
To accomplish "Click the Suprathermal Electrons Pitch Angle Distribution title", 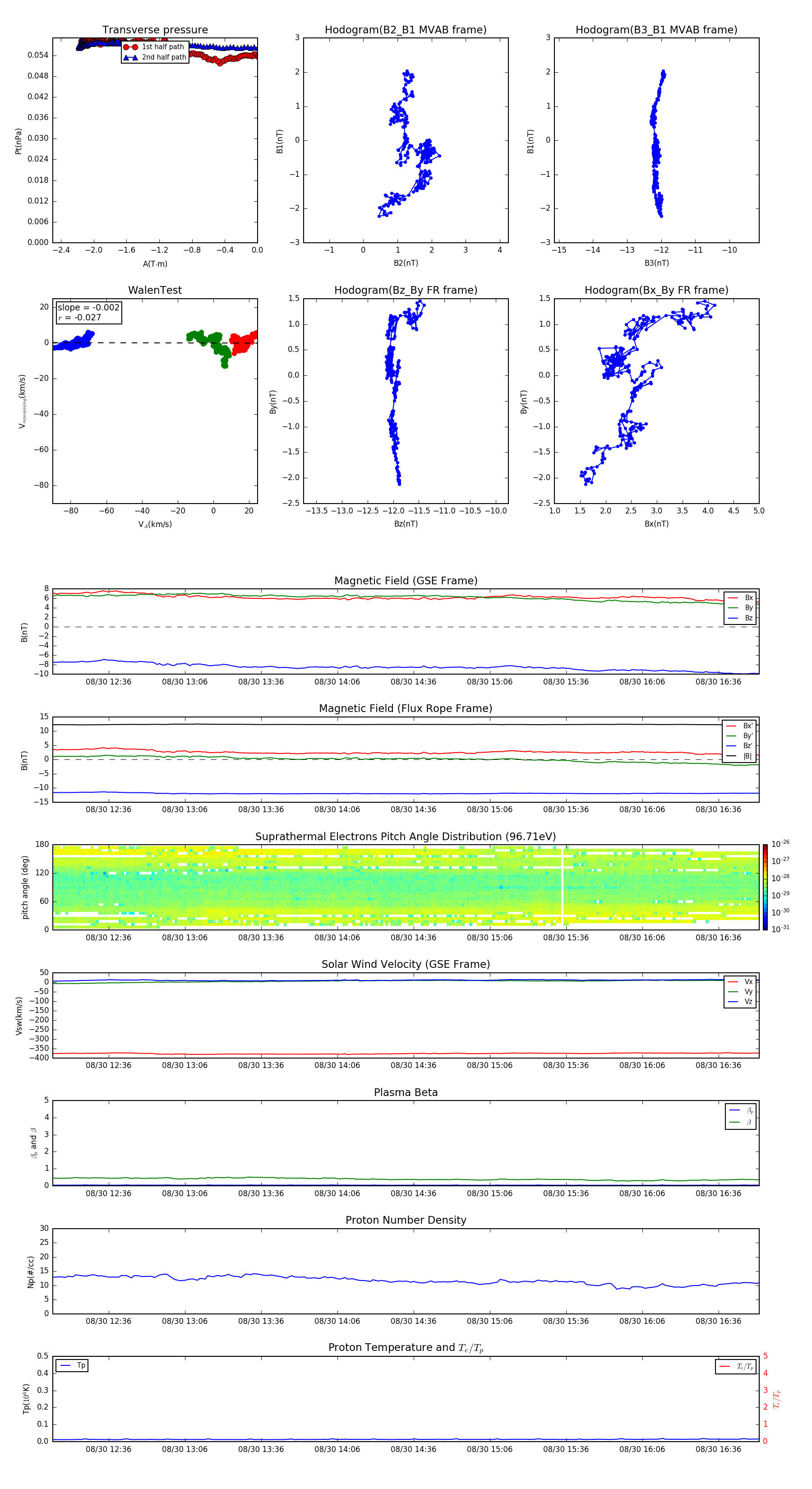I will pyautogui.click(x=406, y=837).
